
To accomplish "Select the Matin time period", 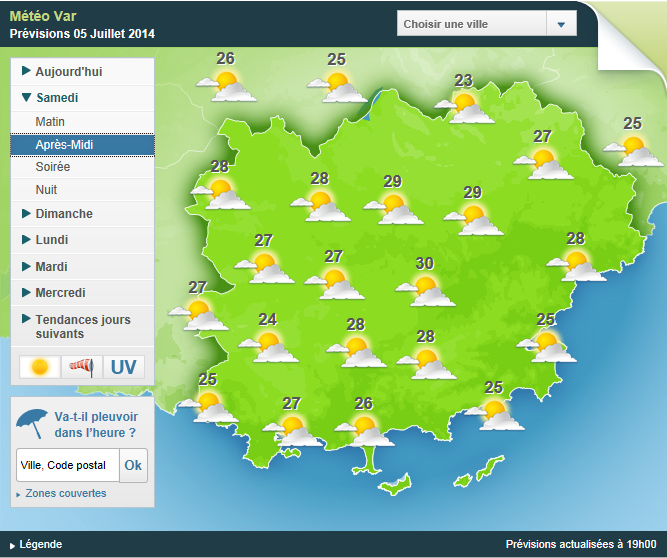I will tap(50, 121).
